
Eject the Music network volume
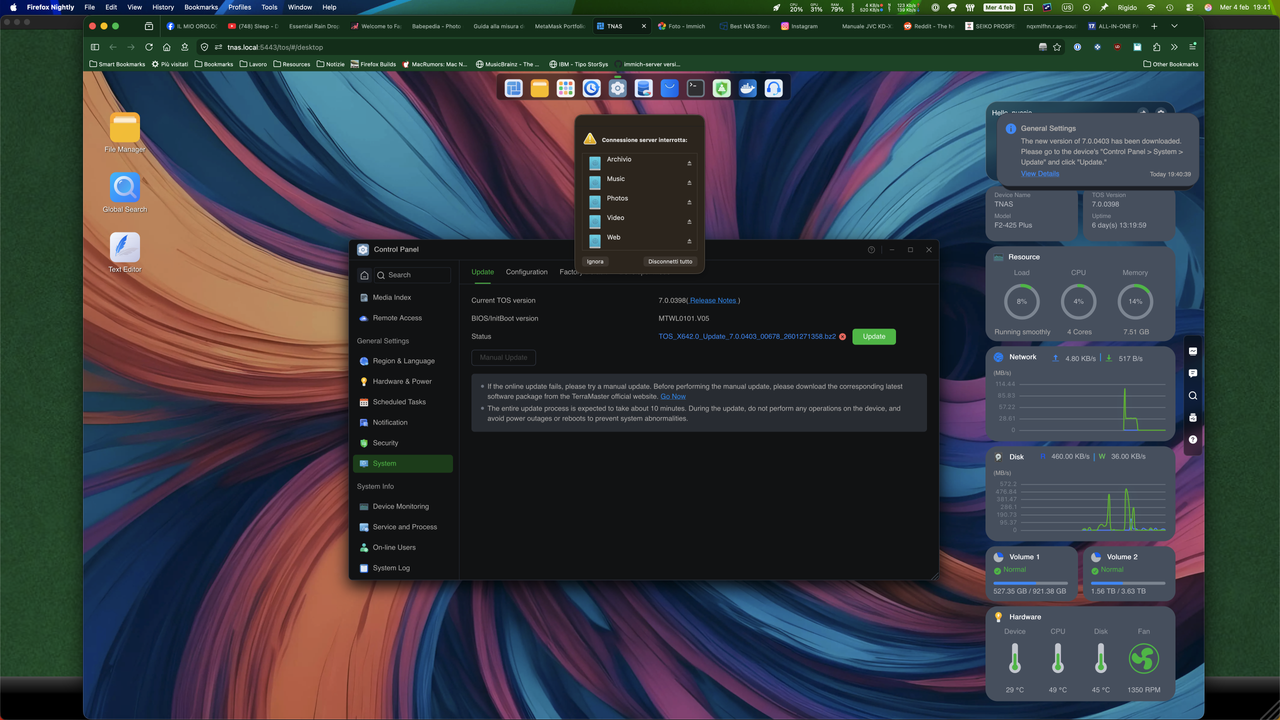pyautogui.click(x=689, y=183)
